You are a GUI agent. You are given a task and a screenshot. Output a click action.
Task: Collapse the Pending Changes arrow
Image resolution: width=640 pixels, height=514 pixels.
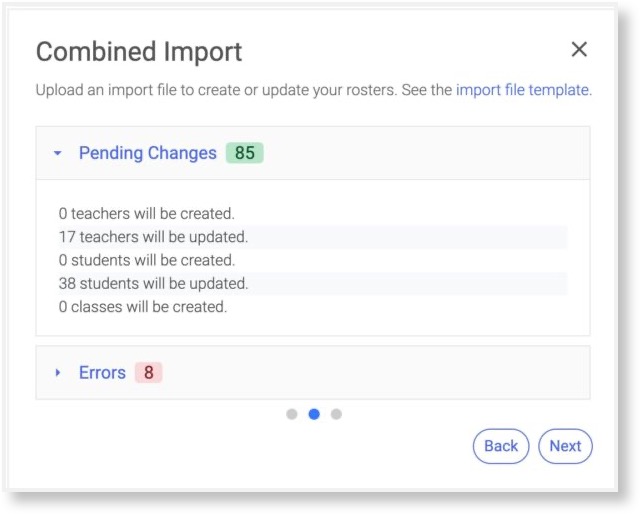[58, 154]
